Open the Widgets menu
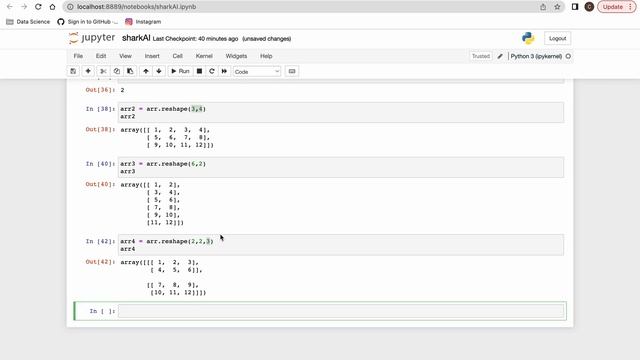 point(236,56)
